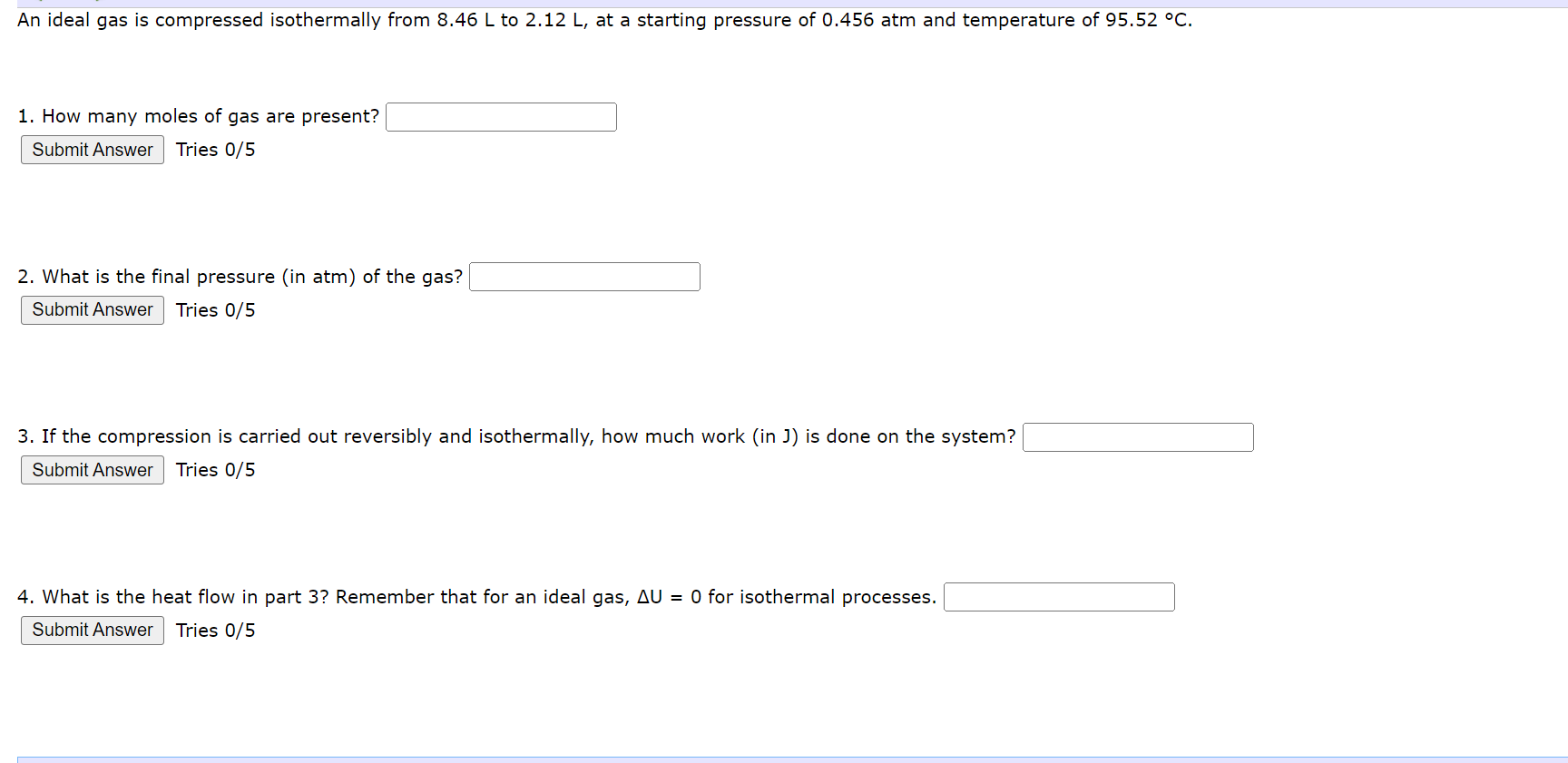Click the input field for question 1 about moles
The width and height of the screenshot is (1568, 763).
pos(500,116)
